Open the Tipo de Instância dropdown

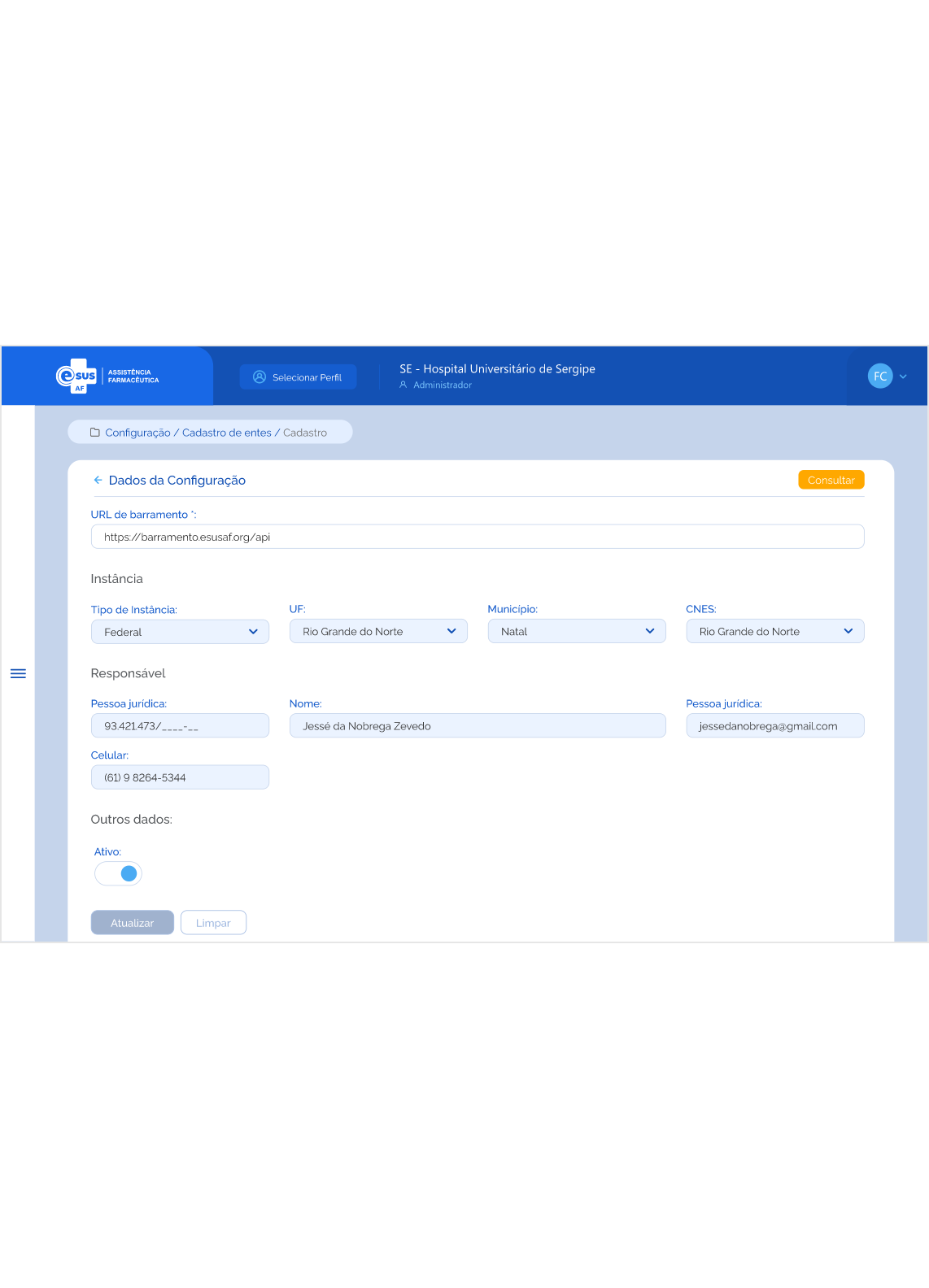(x=180, y=632)
